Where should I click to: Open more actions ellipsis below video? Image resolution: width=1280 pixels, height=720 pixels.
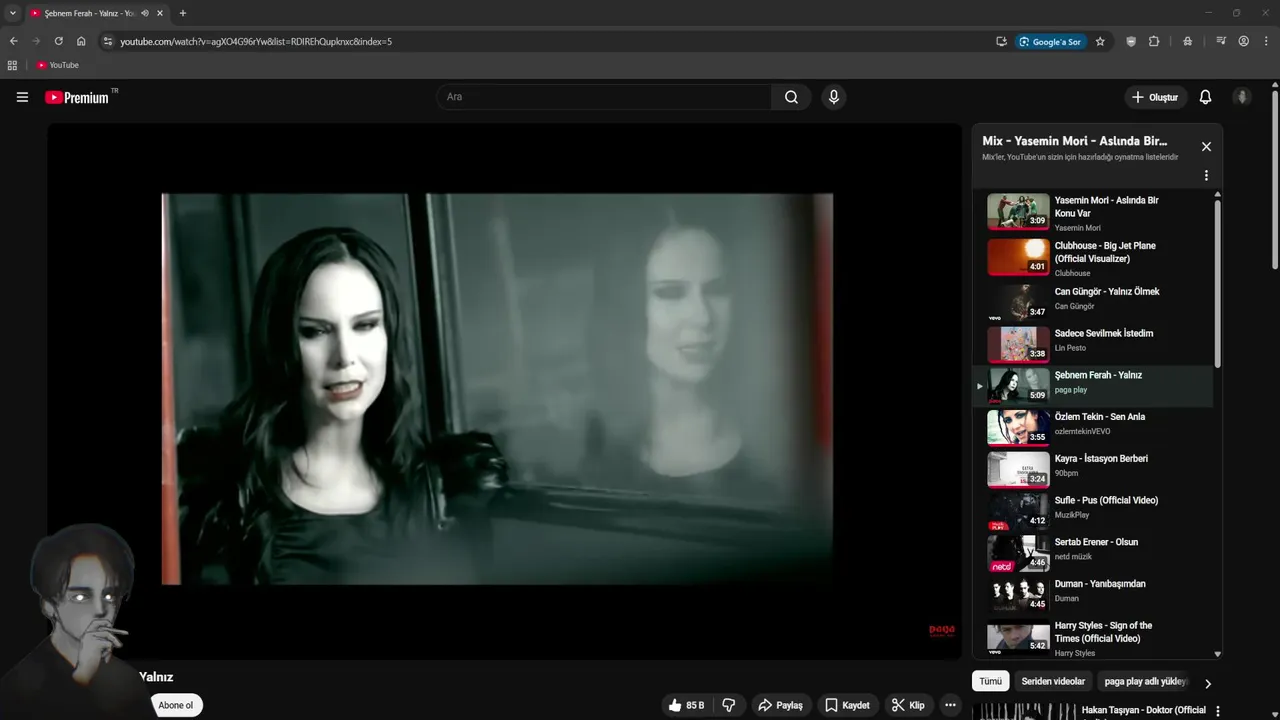pos(950,705)
